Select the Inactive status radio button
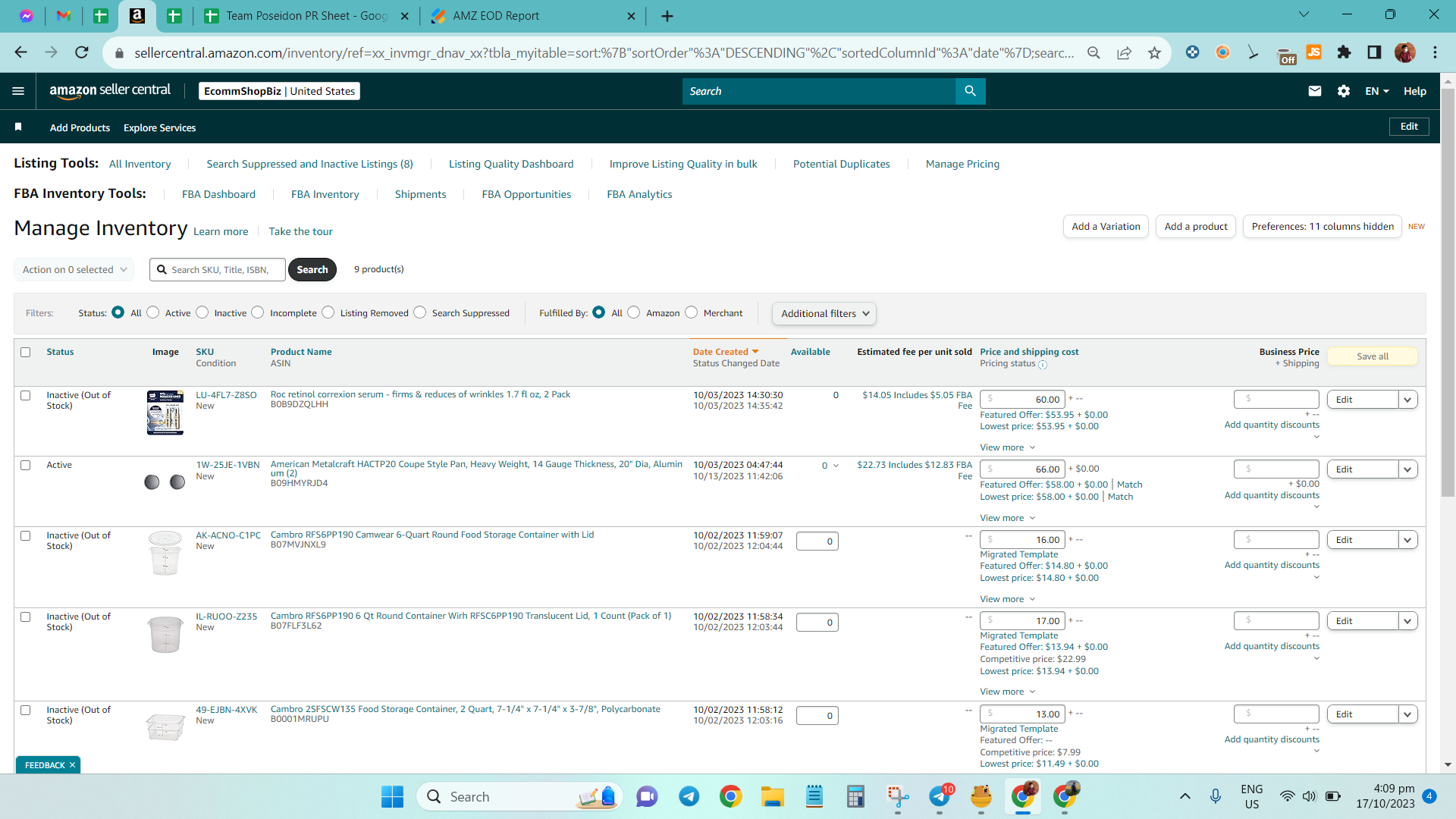The width and height of the screenshot is (1456, 819). (202, 312)
